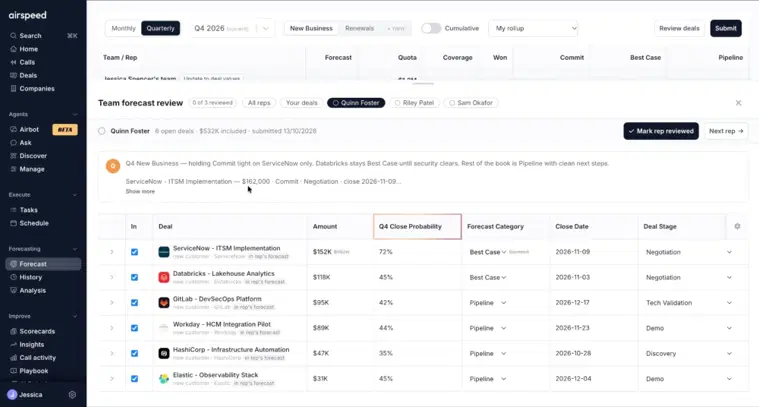This screenshot has width=759, height=407.
Task: Go to Home in sidebar
Action: (24, 49)
